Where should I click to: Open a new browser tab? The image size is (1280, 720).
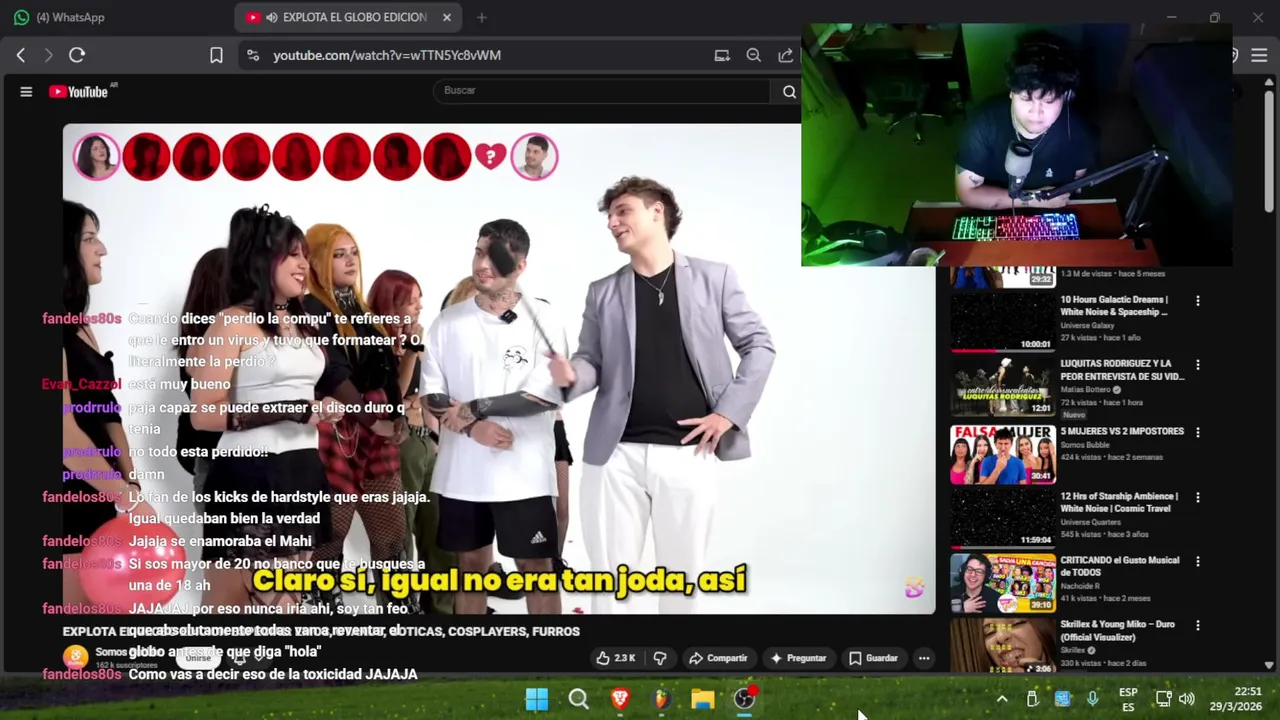pyautogui.click(x=481, y=17)
